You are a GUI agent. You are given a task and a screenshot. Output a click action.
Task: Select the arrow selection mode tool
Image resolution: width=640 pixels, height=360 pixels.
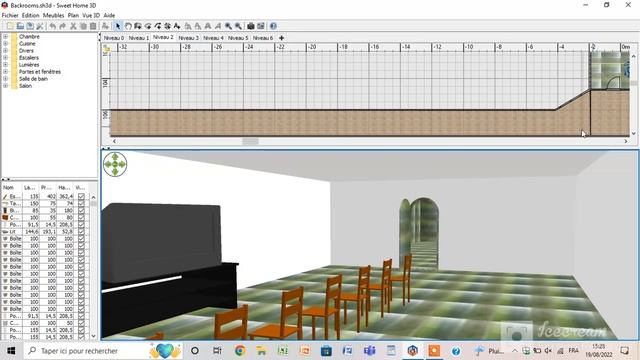coord(118,26)
